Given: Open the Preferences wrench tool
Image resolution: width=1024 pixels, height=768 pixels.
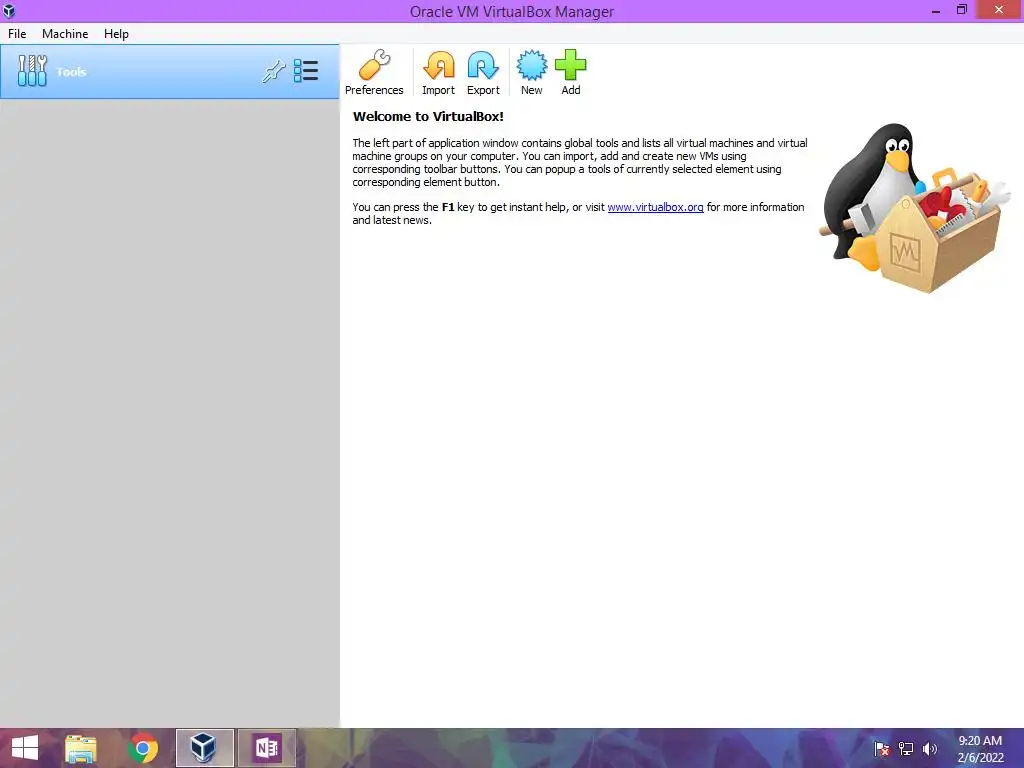Looking at the screenshot, I should click(374, 72).
